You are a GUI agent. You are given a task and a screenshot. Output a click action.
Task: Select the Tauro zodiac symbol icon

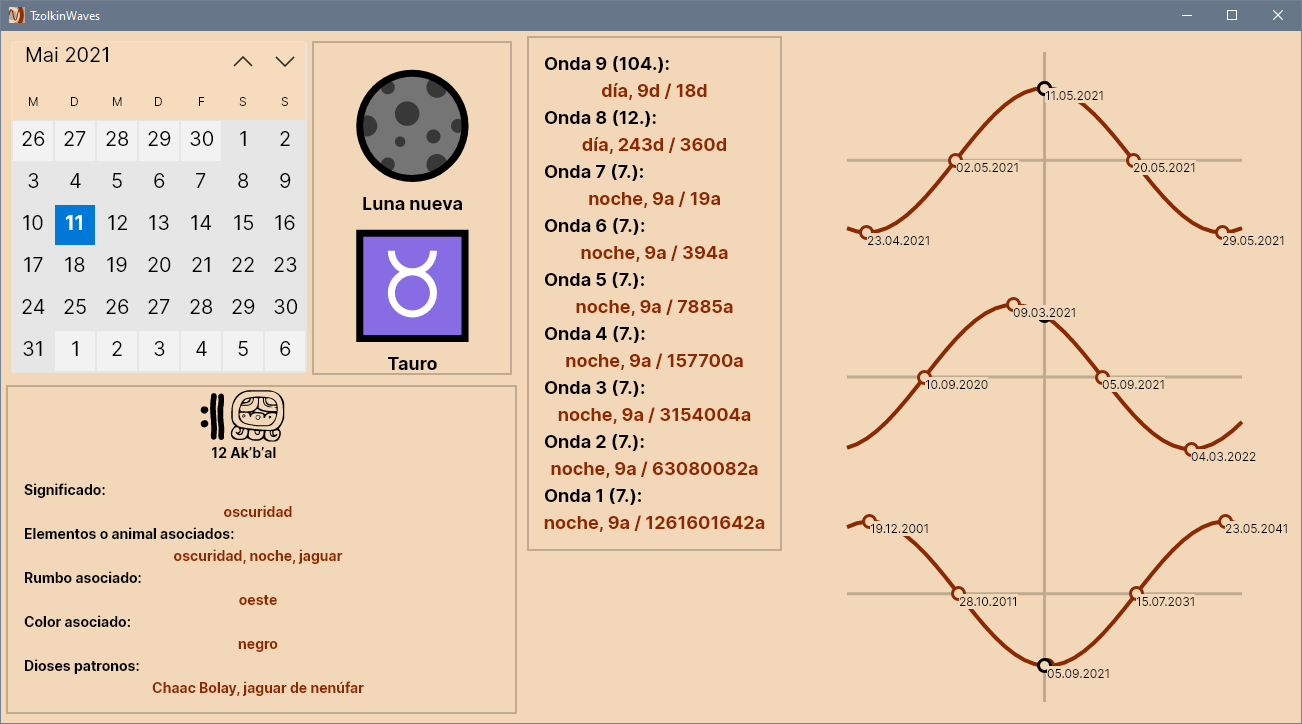(x=412, y=285)
